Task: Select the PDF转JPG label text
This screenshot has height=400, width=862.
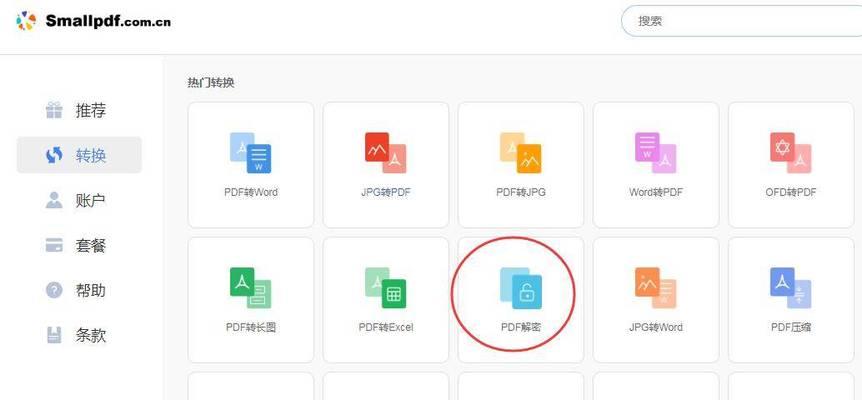Action: point(521,192)
